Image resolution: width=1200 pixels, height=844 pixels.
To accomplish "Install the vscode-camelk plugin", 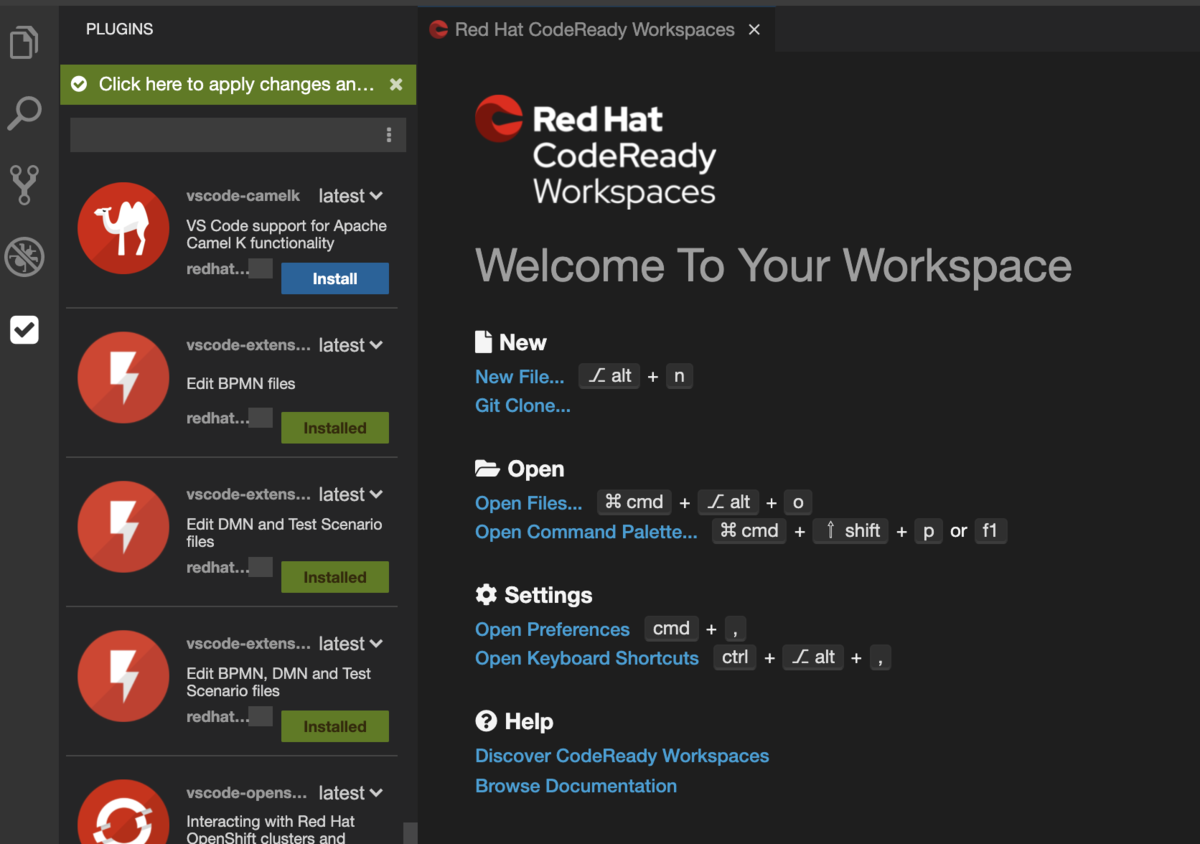I will [x=335, y=279].
